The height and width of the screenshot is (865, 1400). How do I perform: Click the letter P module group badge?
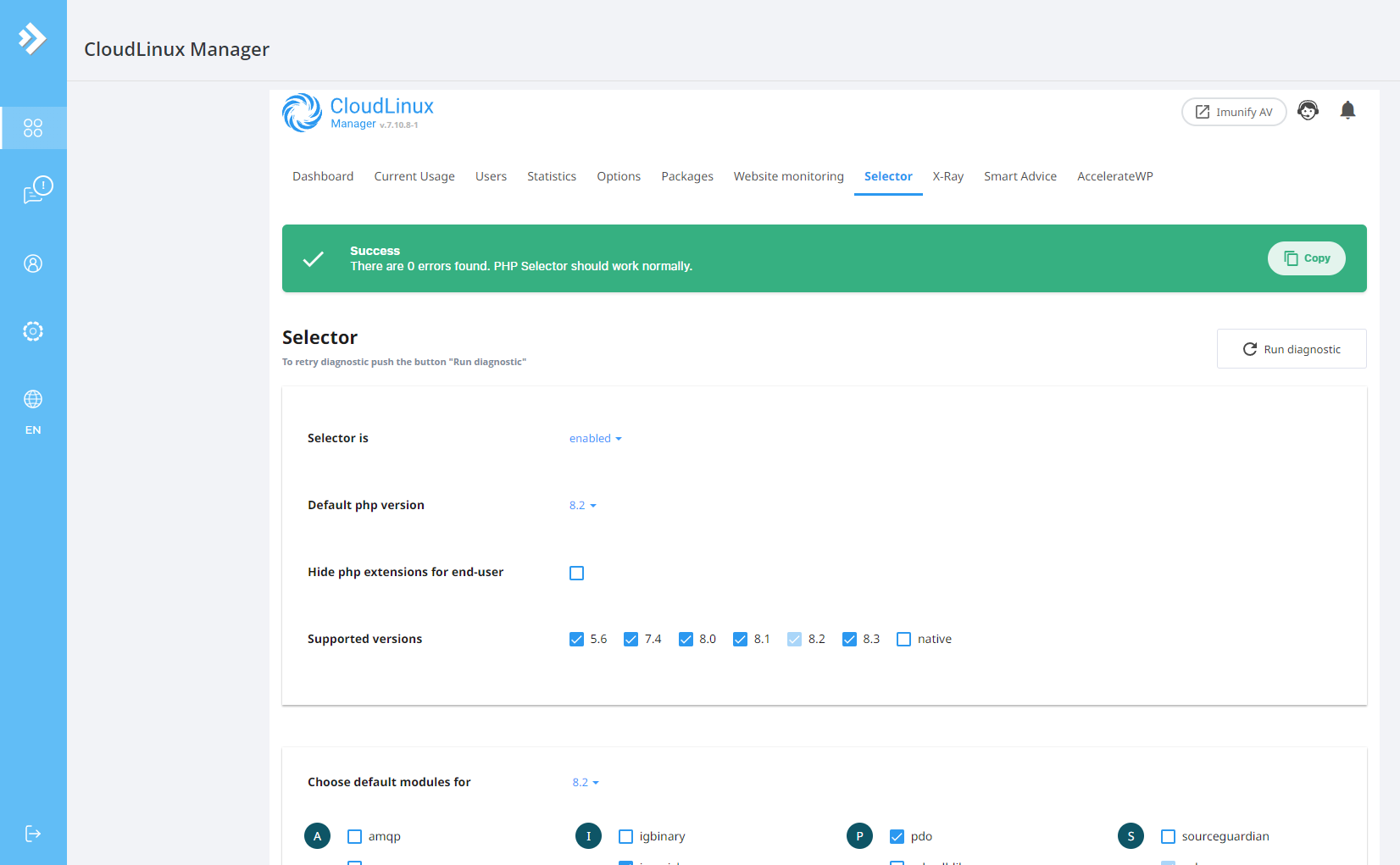pyautogui.click(x=859, y=836)
